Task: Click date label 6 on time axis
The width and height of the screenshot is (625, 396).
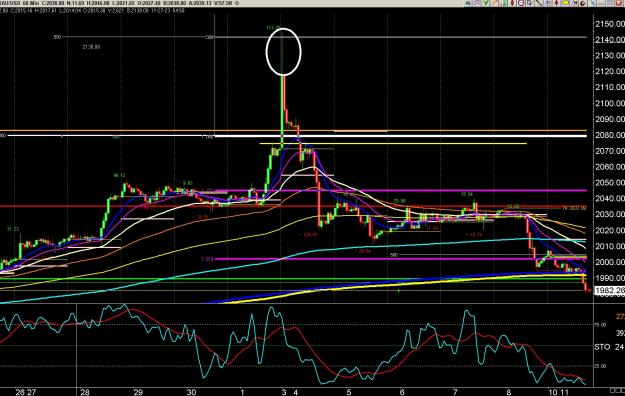Action: 402,392
